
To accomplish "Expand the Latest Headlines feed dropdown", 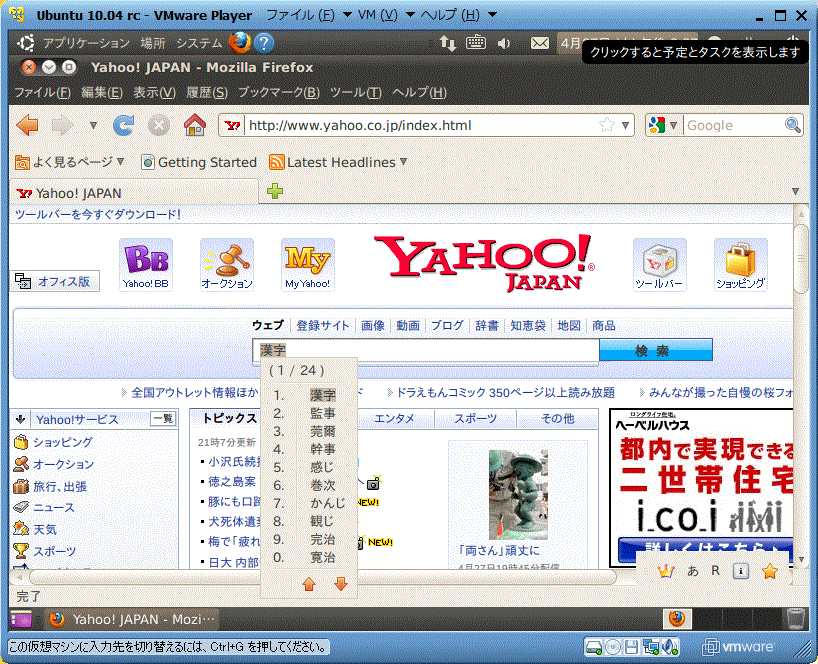I will [404, 162].
